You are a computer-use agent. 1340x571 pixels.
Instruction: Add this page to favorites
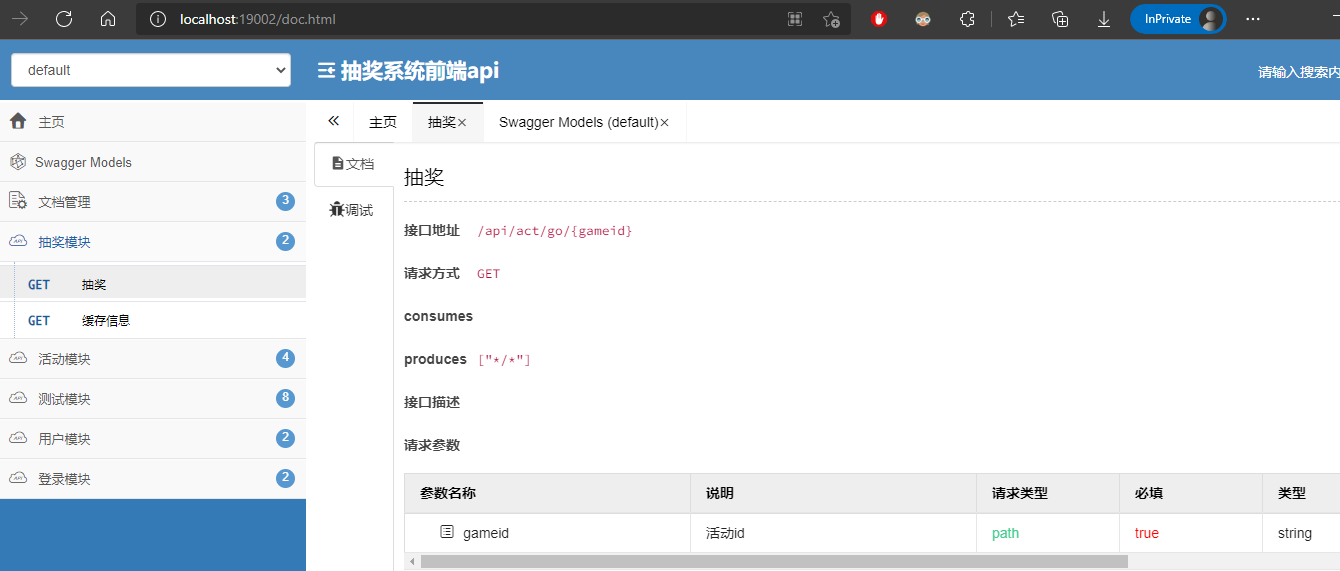click(x=831, y=19)
